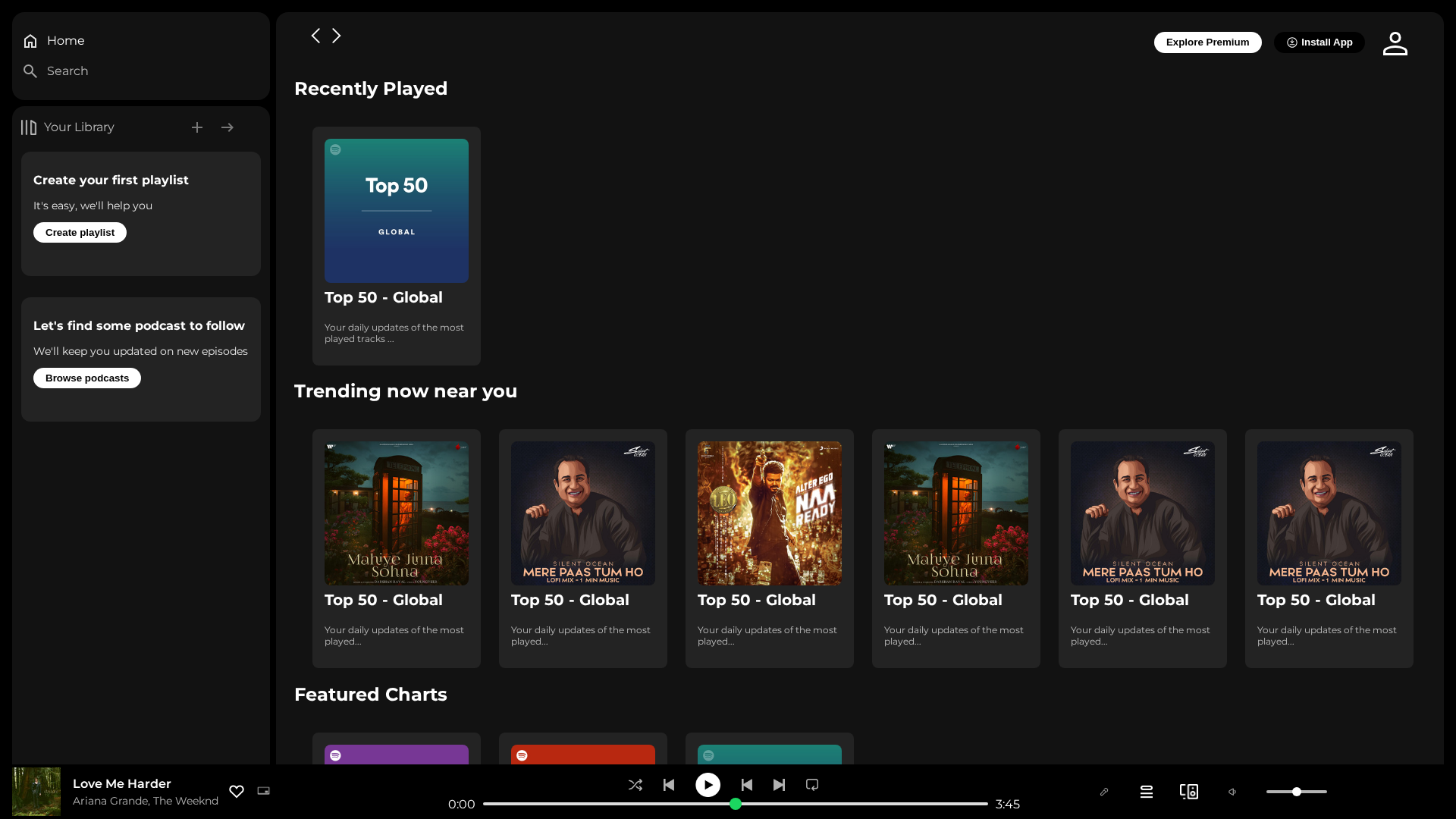
Task: Open the user profile icon
Action: 1395,43
